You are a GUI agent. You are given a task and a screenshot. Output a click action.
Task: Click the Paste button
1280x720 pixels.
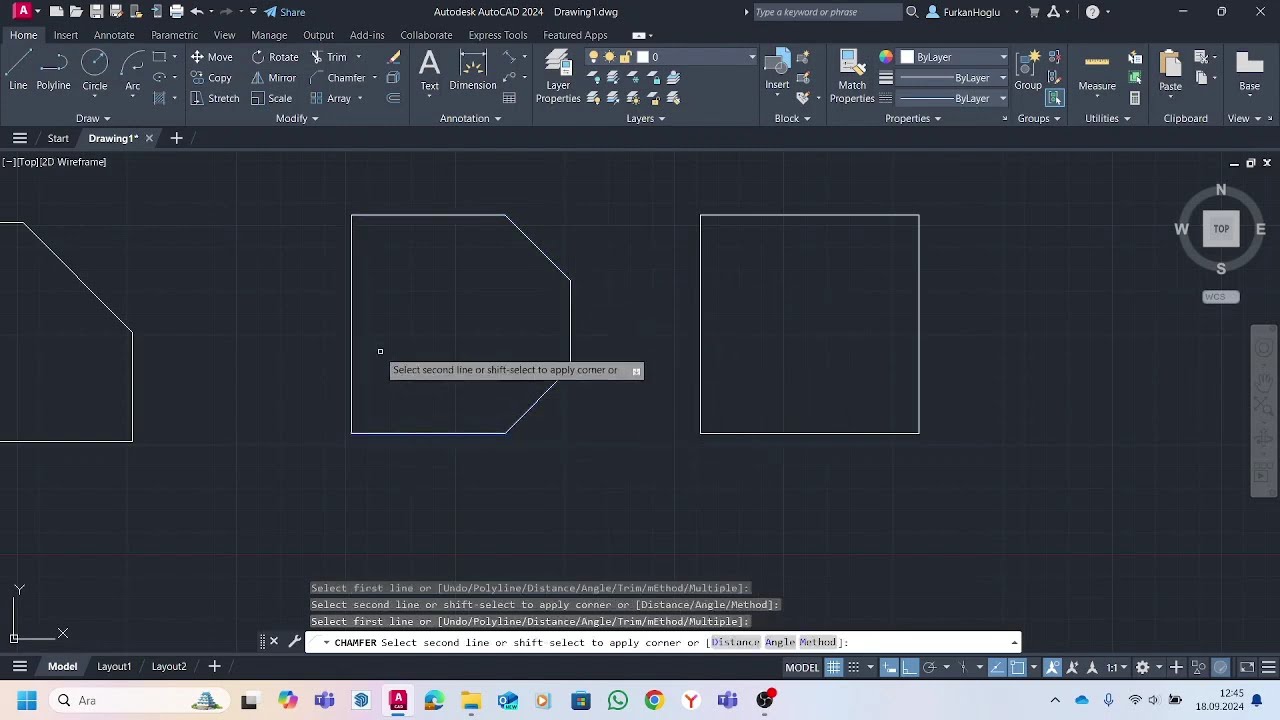pyautogui.click(x=1170, y=72)
